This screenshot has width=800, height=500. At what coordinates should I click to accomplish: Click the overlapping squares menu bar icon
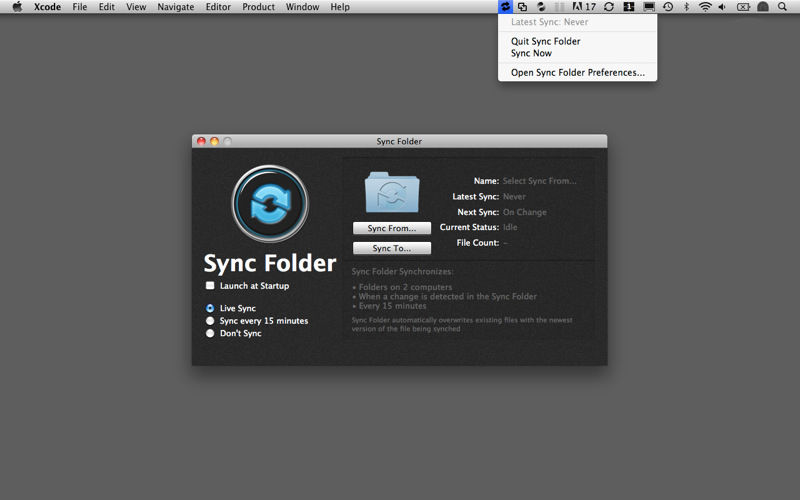(x=522, y=7)
